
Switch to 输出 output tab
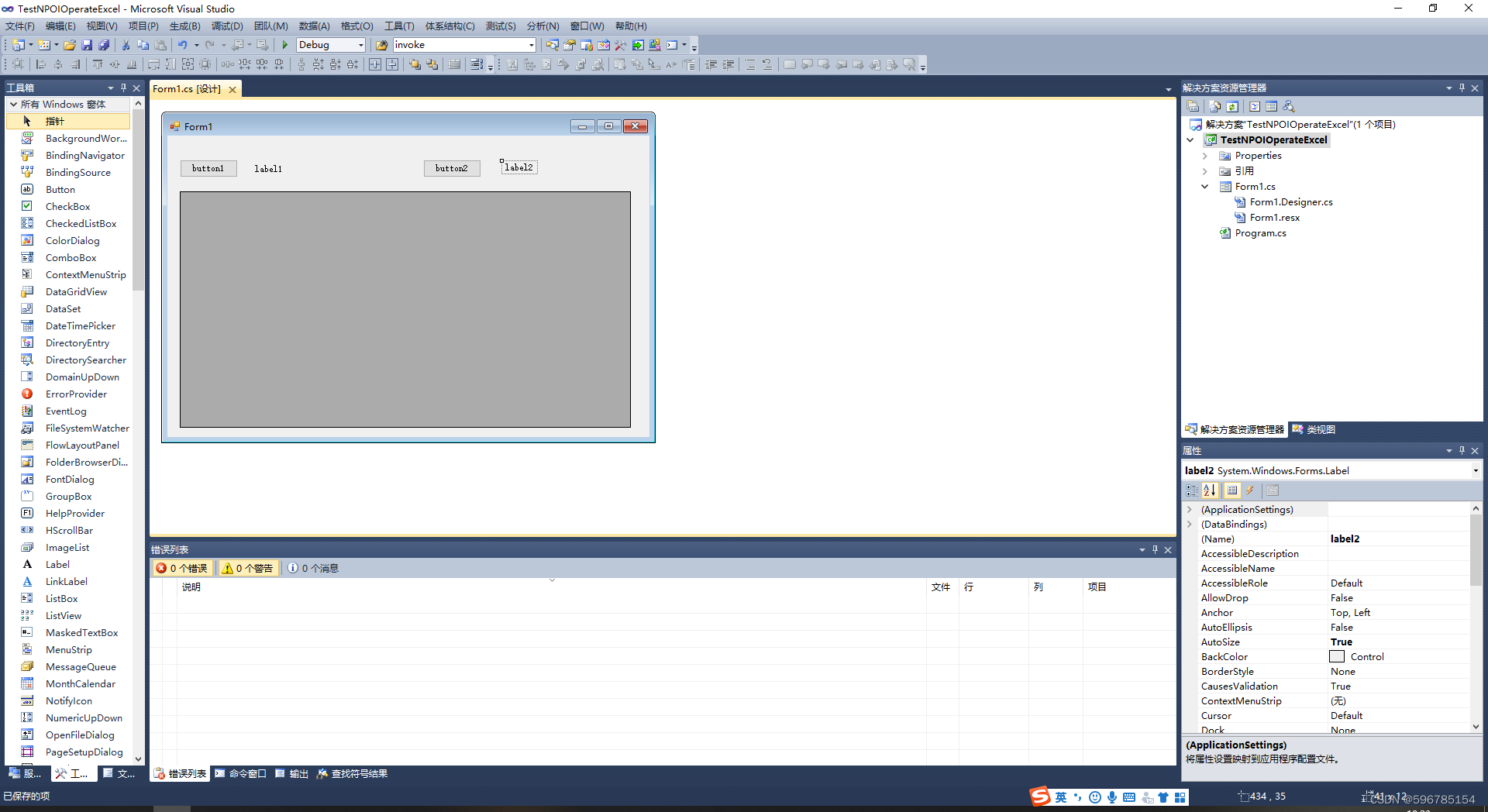[292, 773]
